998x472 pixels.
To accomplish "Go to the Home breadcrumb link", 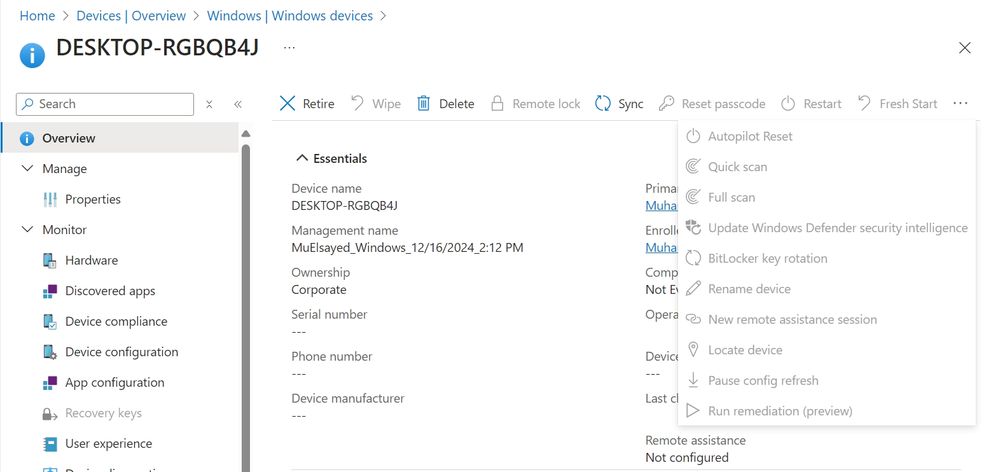I will click(x=37, y=16).
